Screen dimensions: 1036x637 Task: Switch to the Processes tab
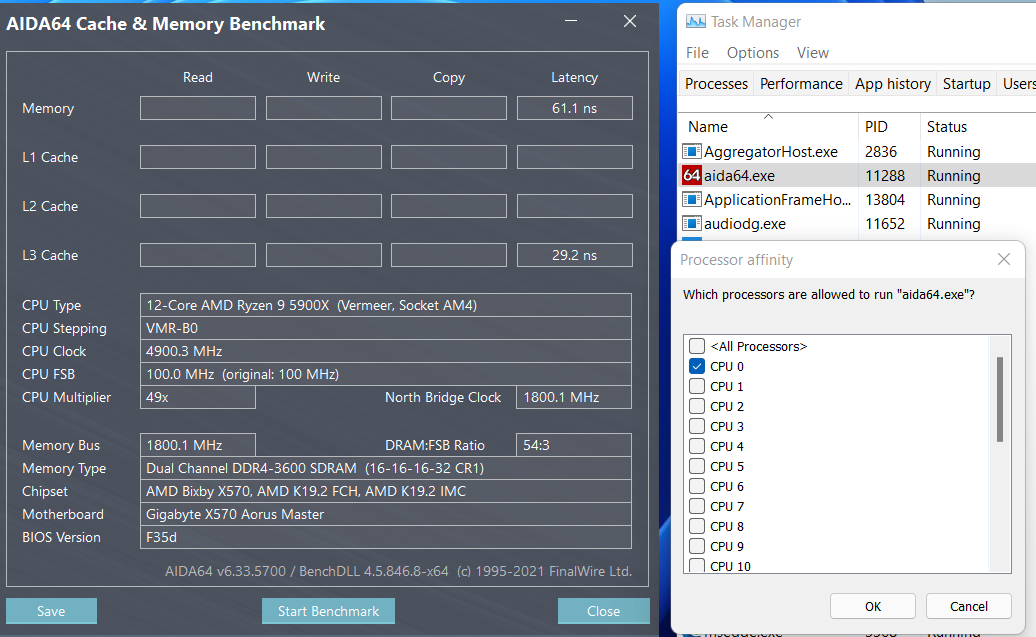click(716, 84)
